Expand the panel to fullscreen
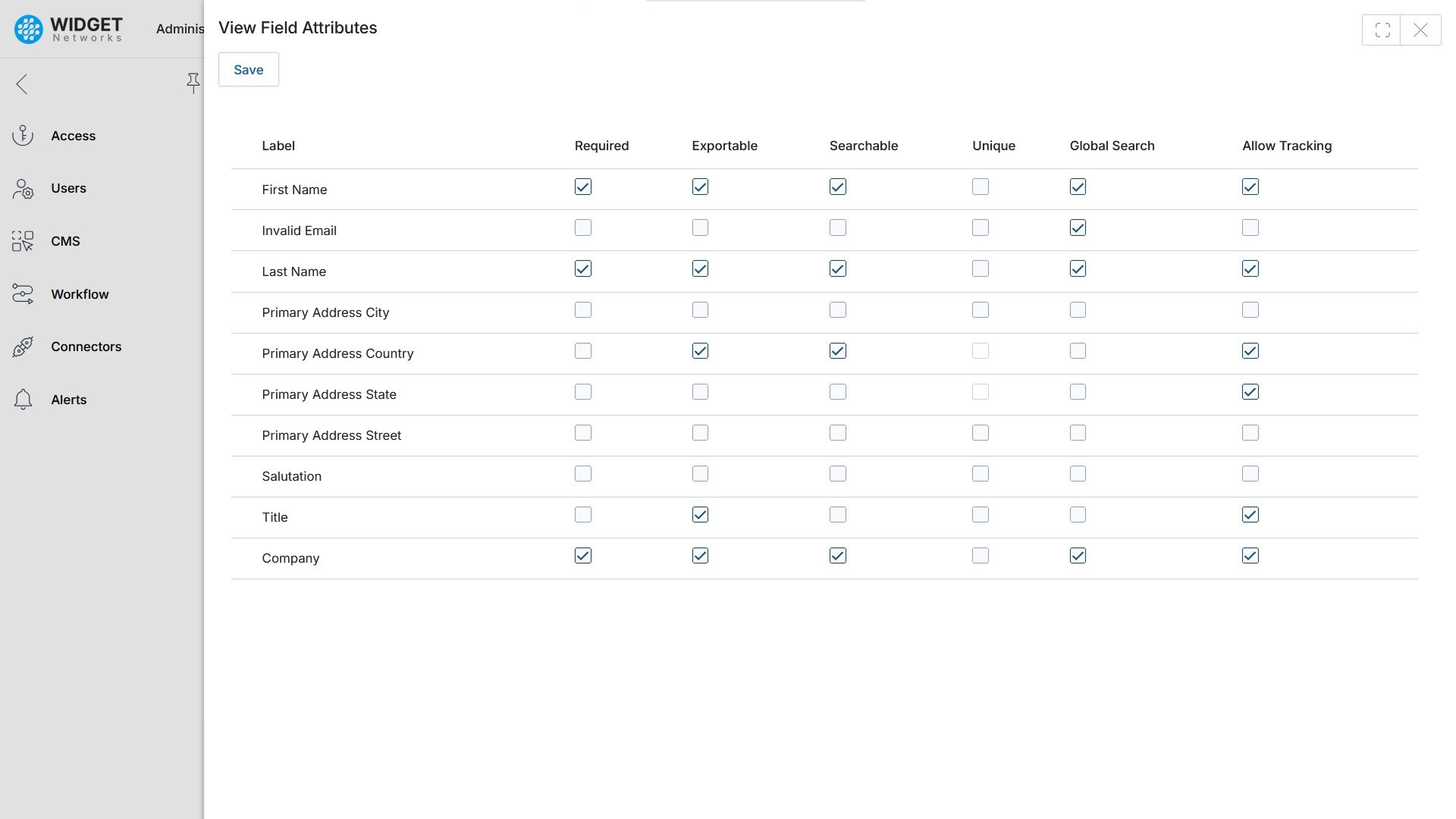 click(1382, 30)
